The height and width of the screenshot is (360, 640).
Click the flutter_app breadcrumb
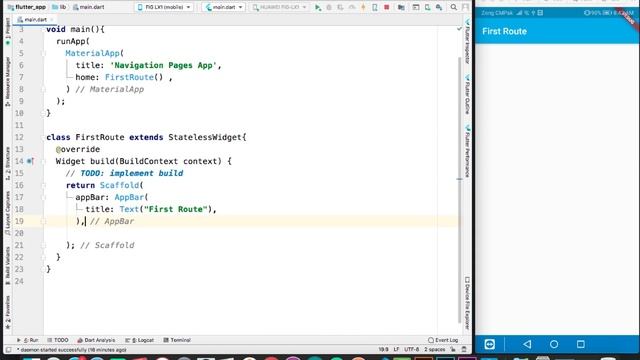point(27,7)
